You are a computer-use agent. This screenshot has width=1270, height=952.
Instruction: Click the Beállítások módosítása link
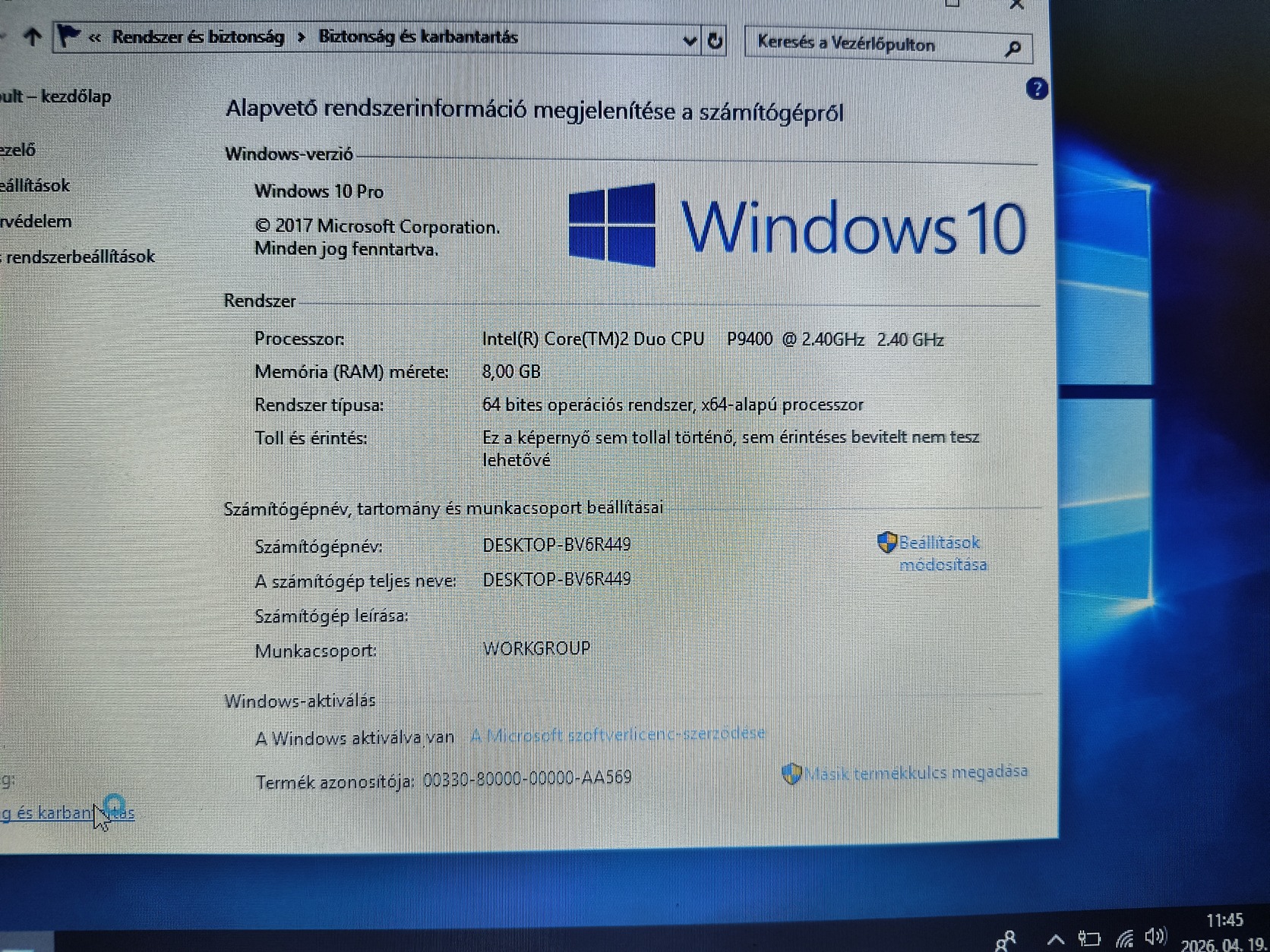point(943,553)
